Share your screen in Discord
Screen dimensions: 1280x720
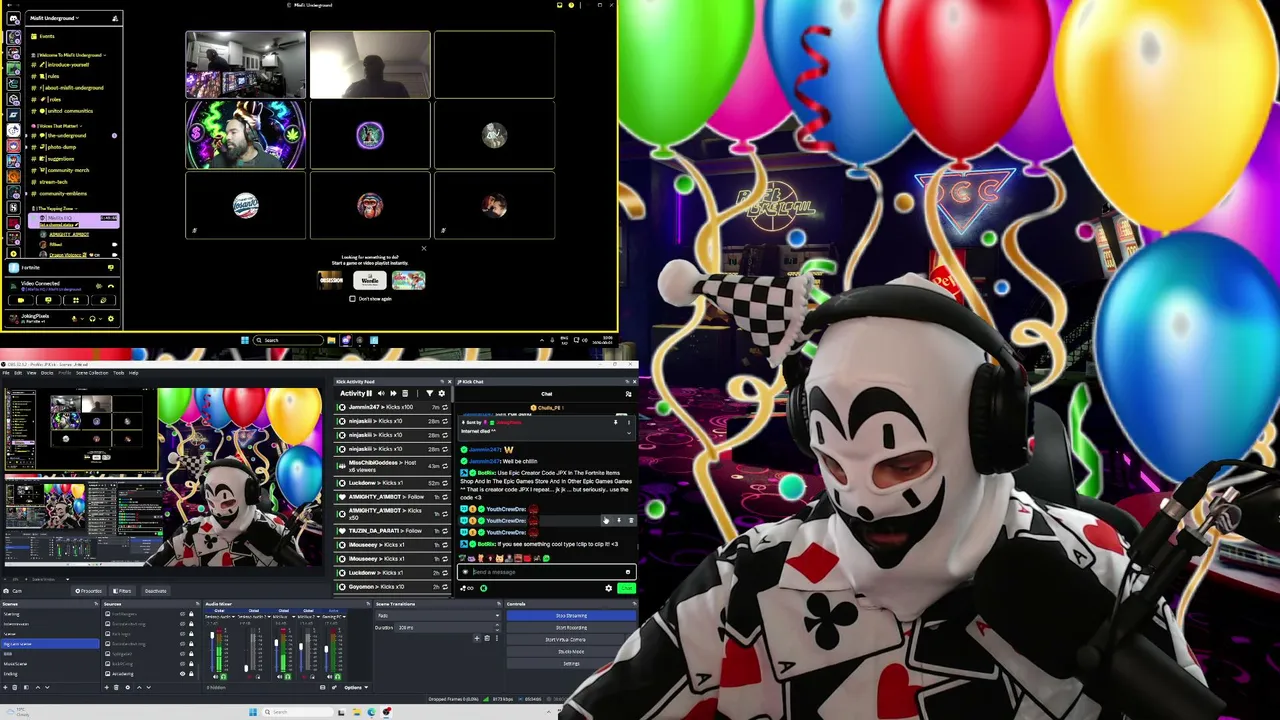click(48, 300)
